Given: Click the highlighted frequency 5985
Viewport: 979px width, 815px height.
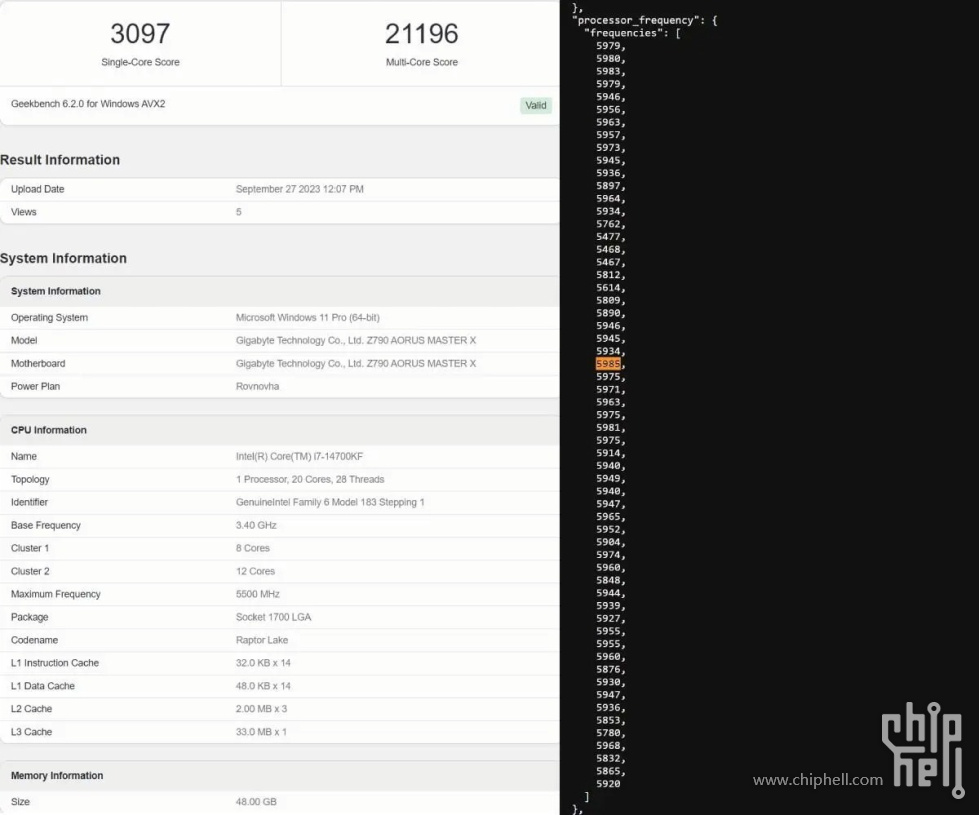Looking at the screenshot, I should pos(608,364).
